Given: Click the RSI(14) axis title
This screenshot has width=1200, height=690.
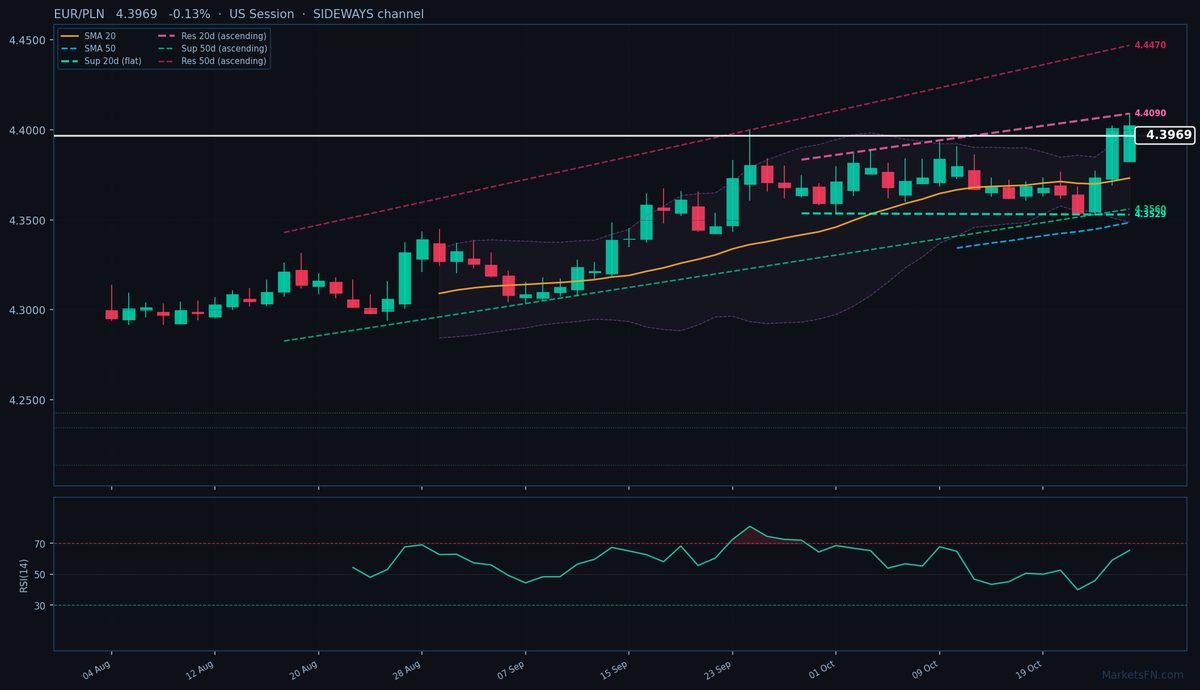Looking at the screenshot, I should [24, 574].
